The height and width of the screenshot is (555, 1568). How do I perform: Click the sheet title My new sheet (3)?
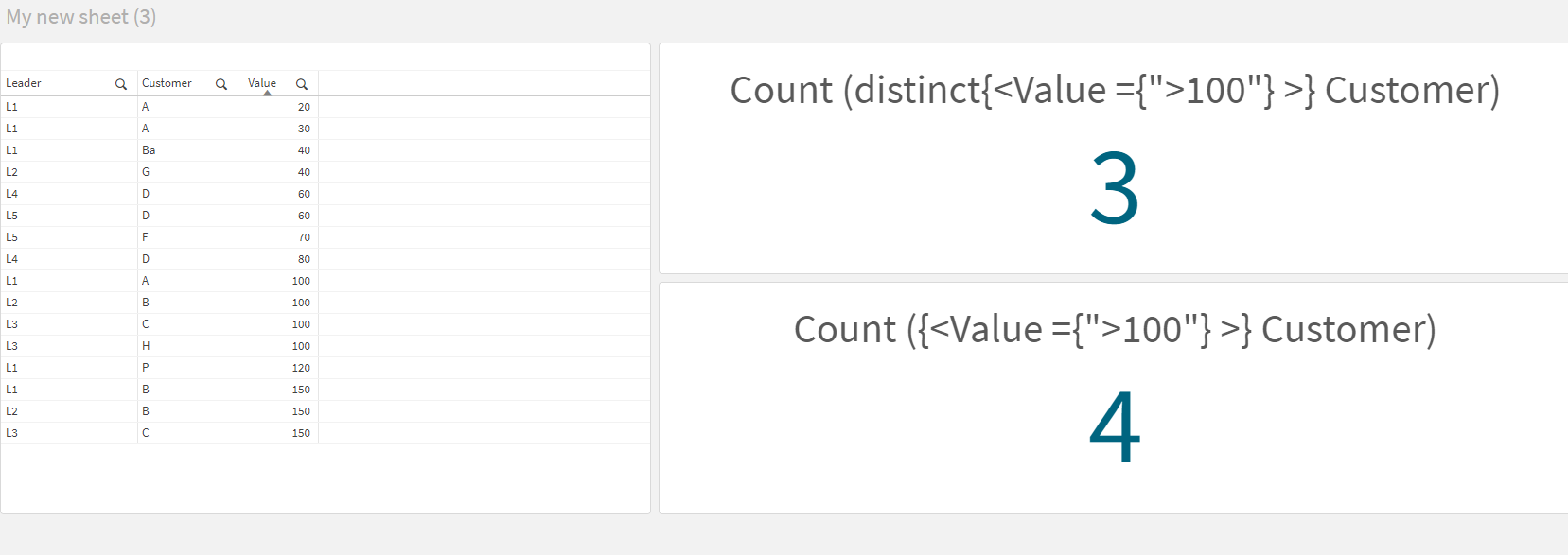[81, 17]
